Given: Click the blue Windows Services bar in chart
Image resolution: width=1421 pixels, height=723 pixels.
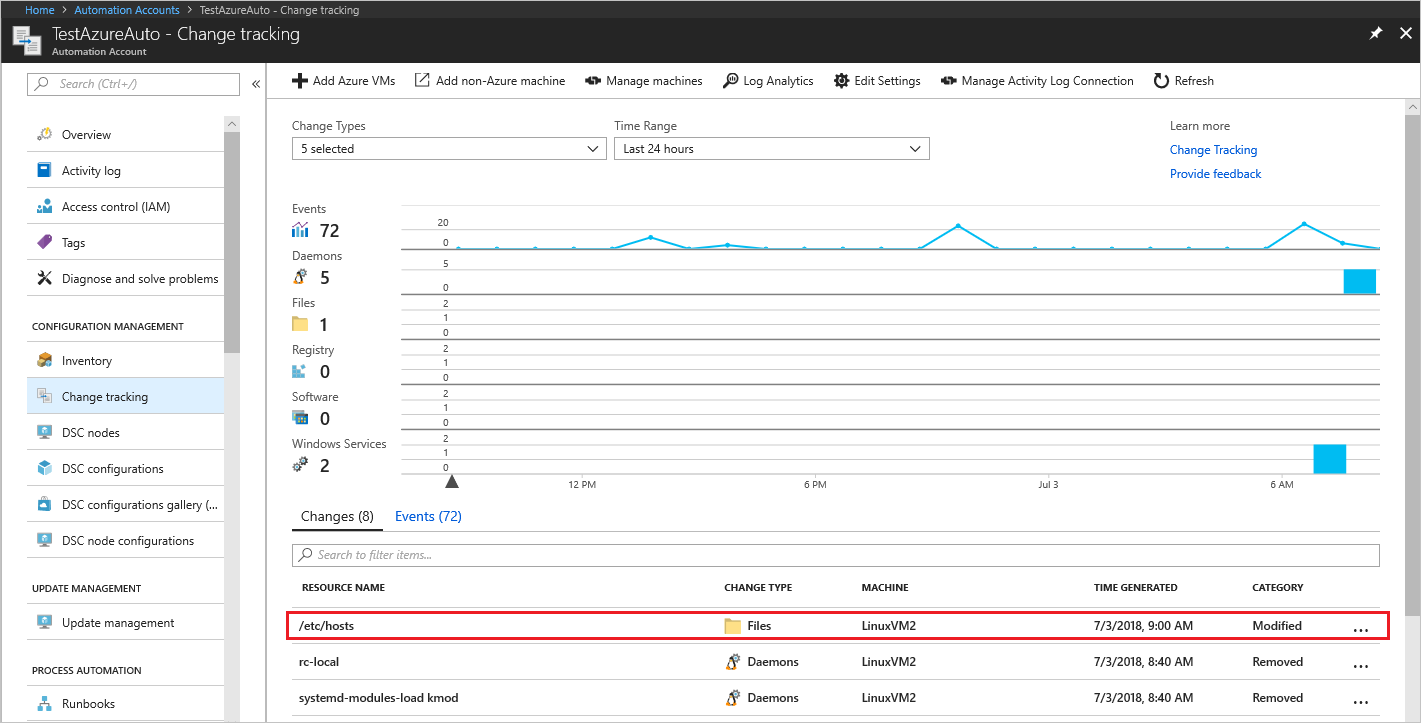Looking at the screenshot, I should point(1329,458).
